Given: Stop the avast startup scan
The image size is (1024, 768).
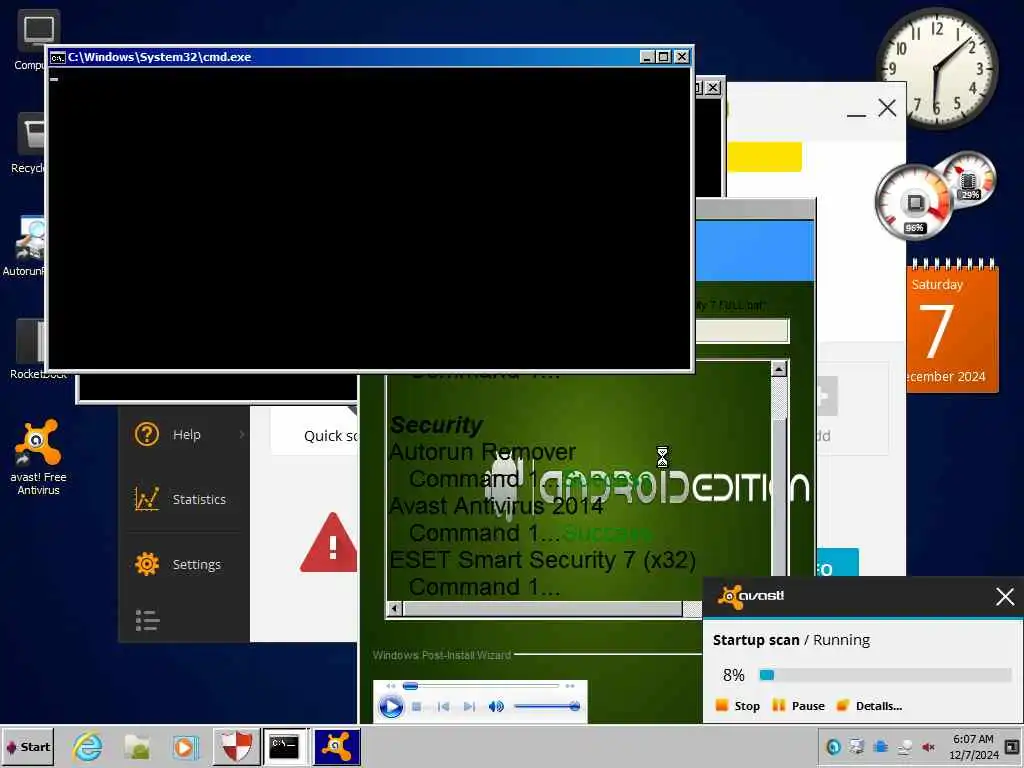Looking at the screenshot, I should 738,706.
